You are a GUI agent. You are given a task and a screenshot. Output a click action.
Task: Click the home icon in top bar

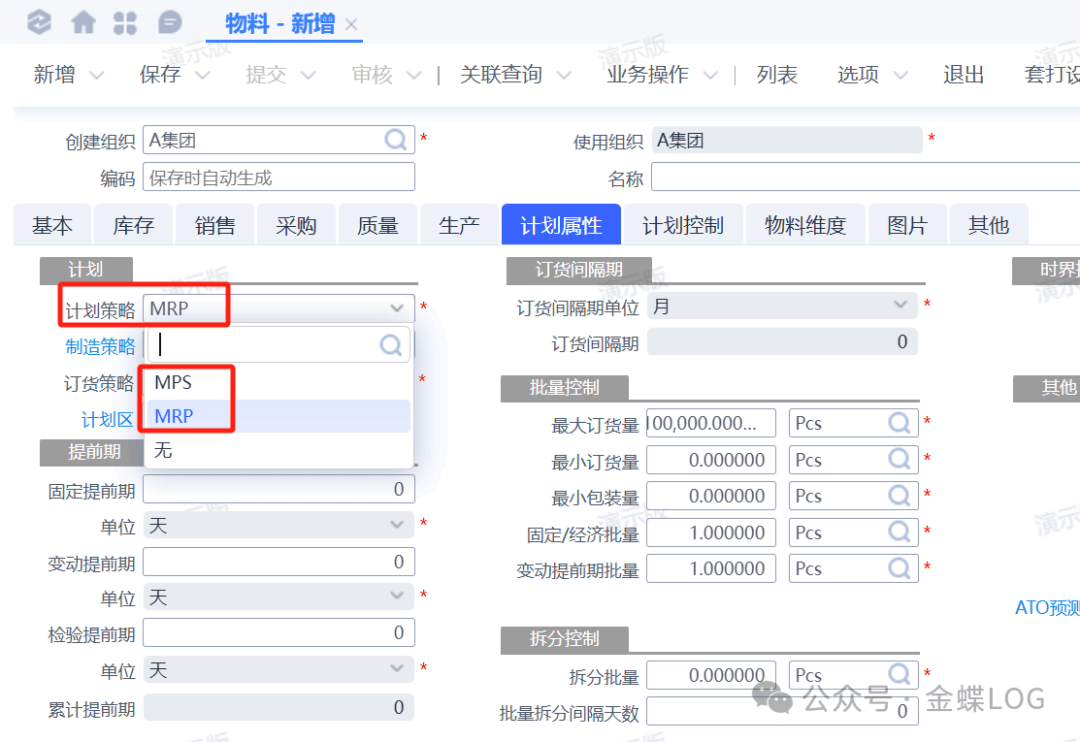(x=84, y=22)
